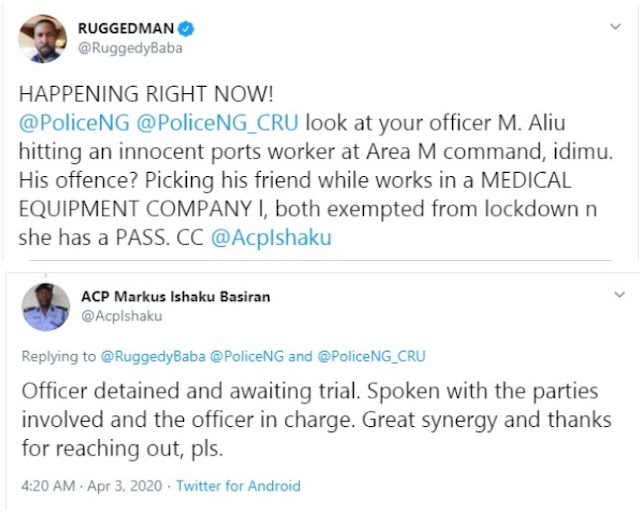Screen dimensions: 640x519
Task: Open the RUGGEDMAN display name
Action: [x=126, y=29]
